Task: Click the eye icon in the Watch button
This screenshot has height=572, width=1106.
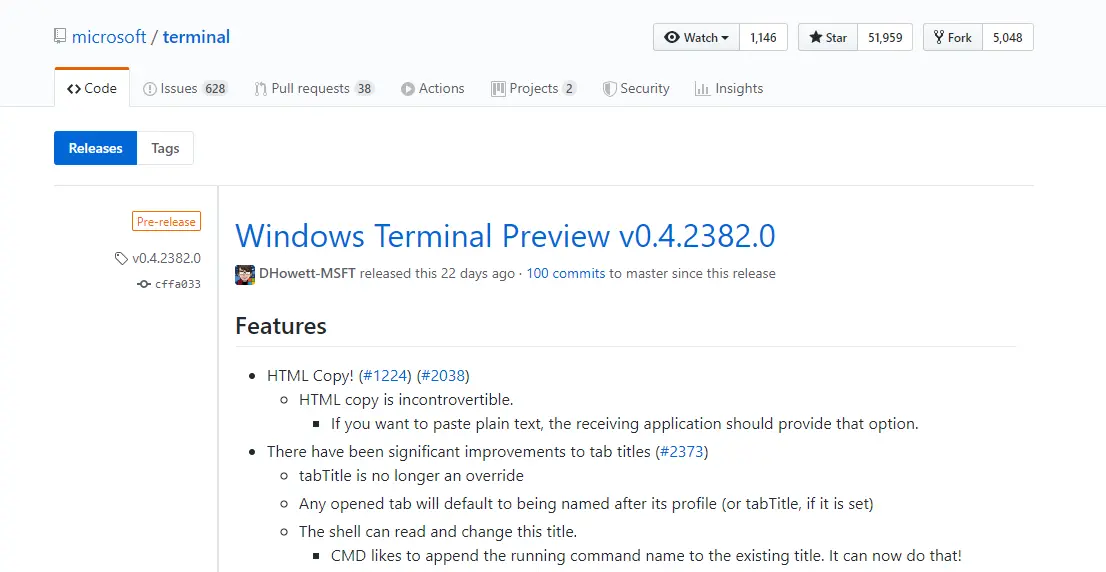Action: [672, 37]
